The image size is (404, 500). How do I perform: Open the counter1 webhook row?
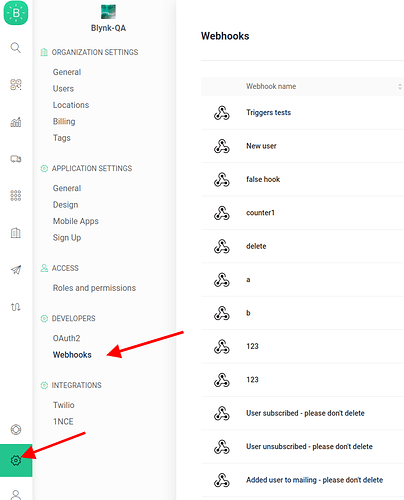pos(302,213)
